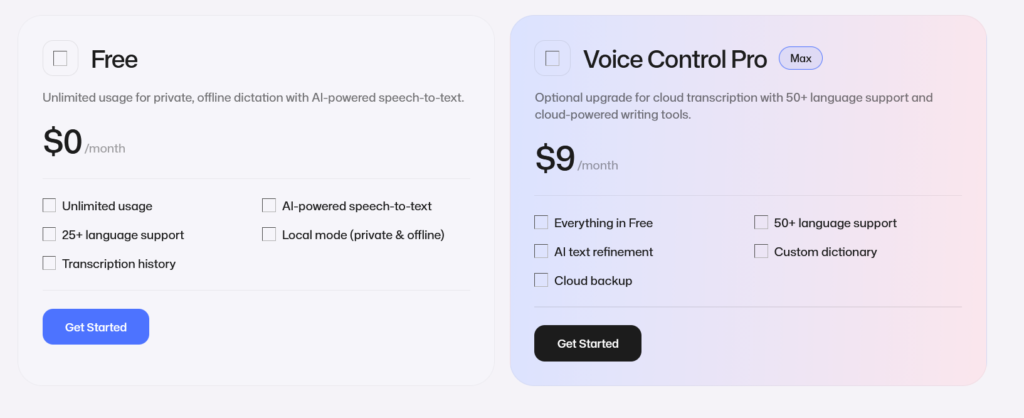
Task: Enable the Custom dictionary checkbox
Action: [x=761, y=251]
